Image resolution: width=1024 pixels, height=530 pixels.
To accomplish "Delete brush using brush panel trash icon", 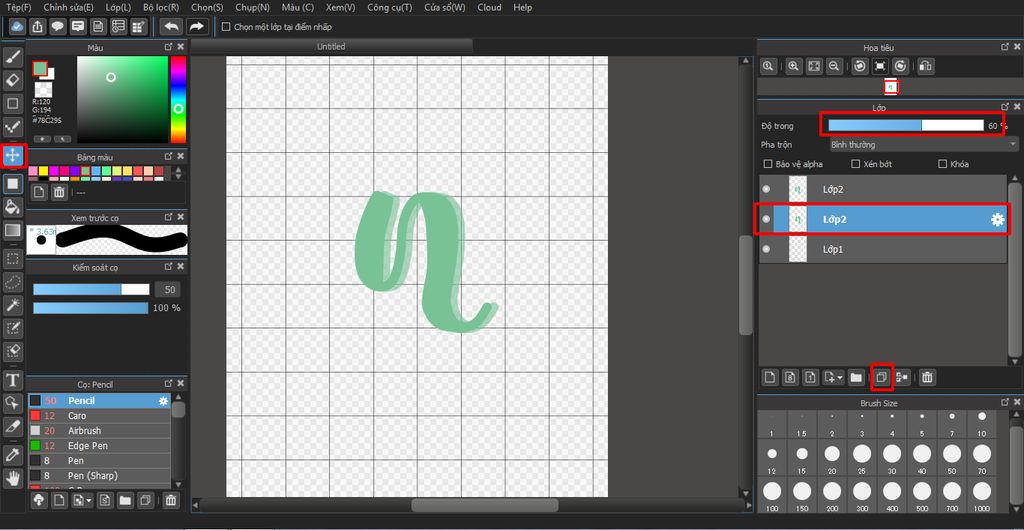I will tap(170, 501).
